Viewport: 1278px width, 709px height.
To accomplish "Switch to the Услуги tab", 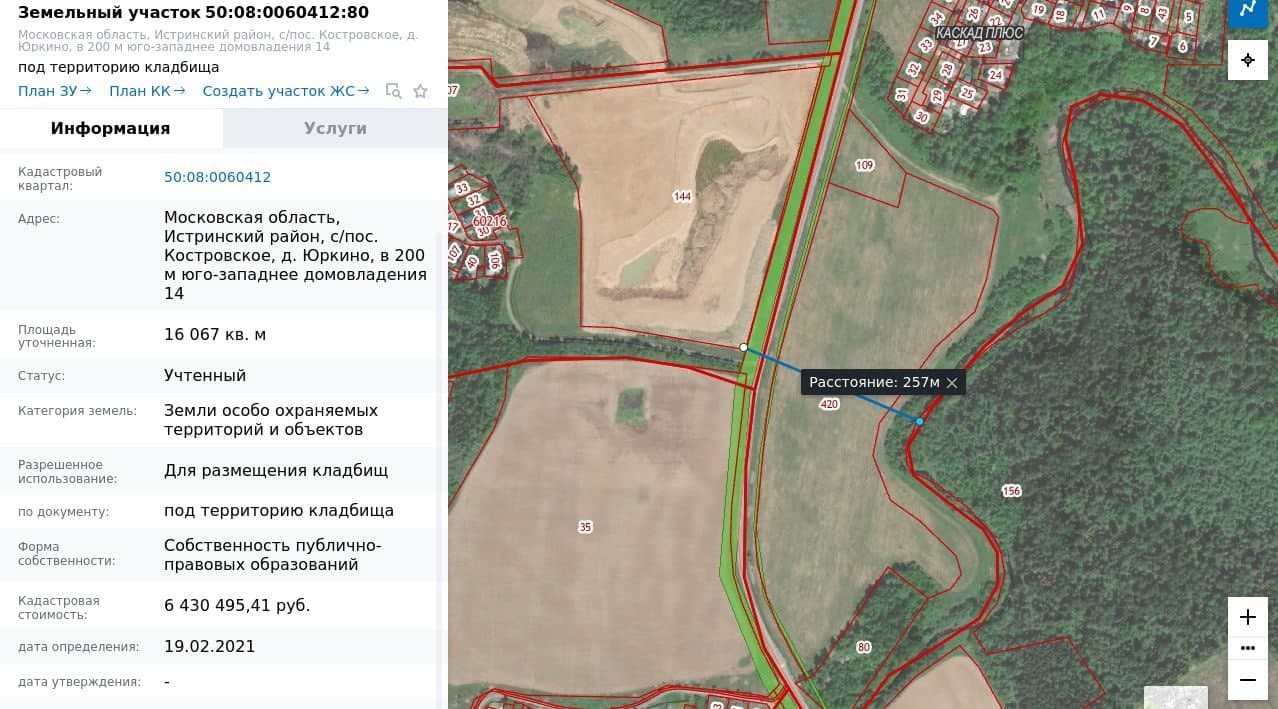I will pyautogui.click(x=335, y=128).
